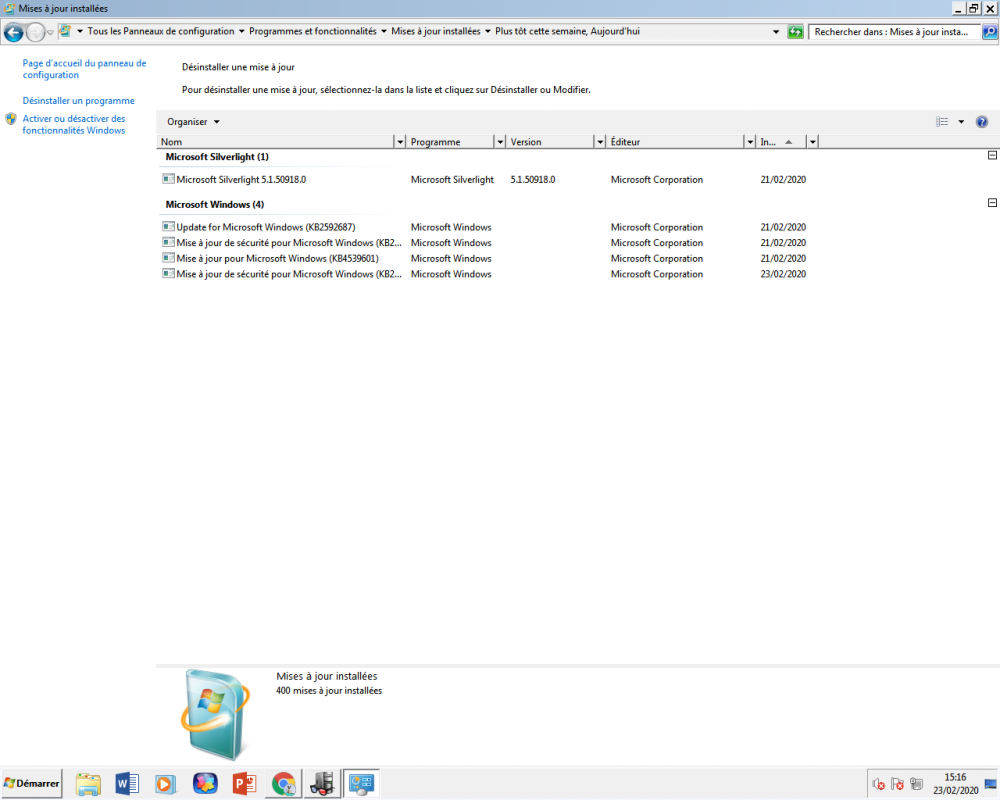Viewport: 1000px width, 800px height.
Task: Select 'Update for Microsoft Windows (KB2592687)'
Action: (x=266, y=227)
